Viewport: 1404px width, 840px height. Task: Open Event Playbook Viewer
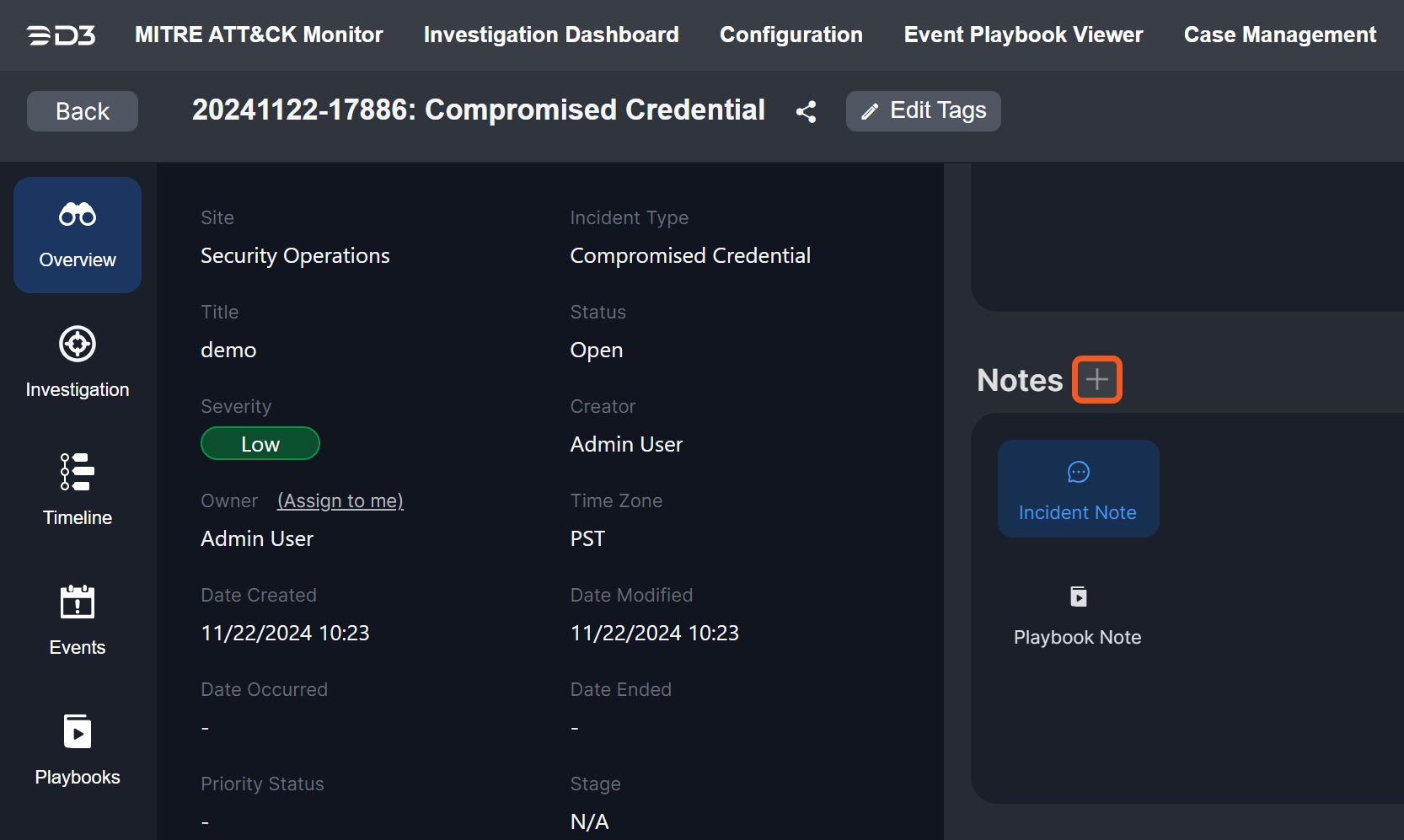[x=1023, y=35]
